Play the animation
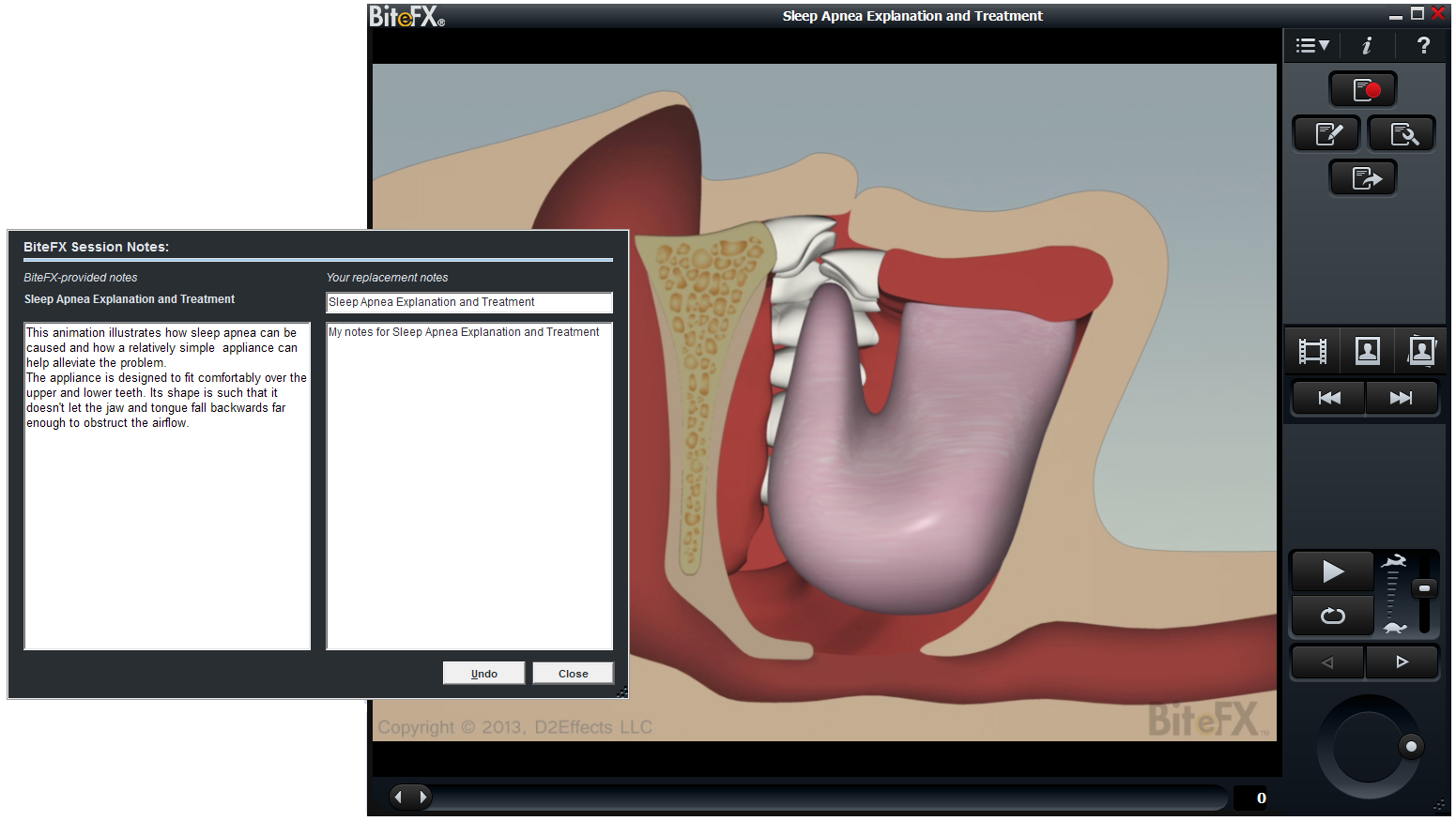This screenshot has width=1456, height=821. (1332, 571)
